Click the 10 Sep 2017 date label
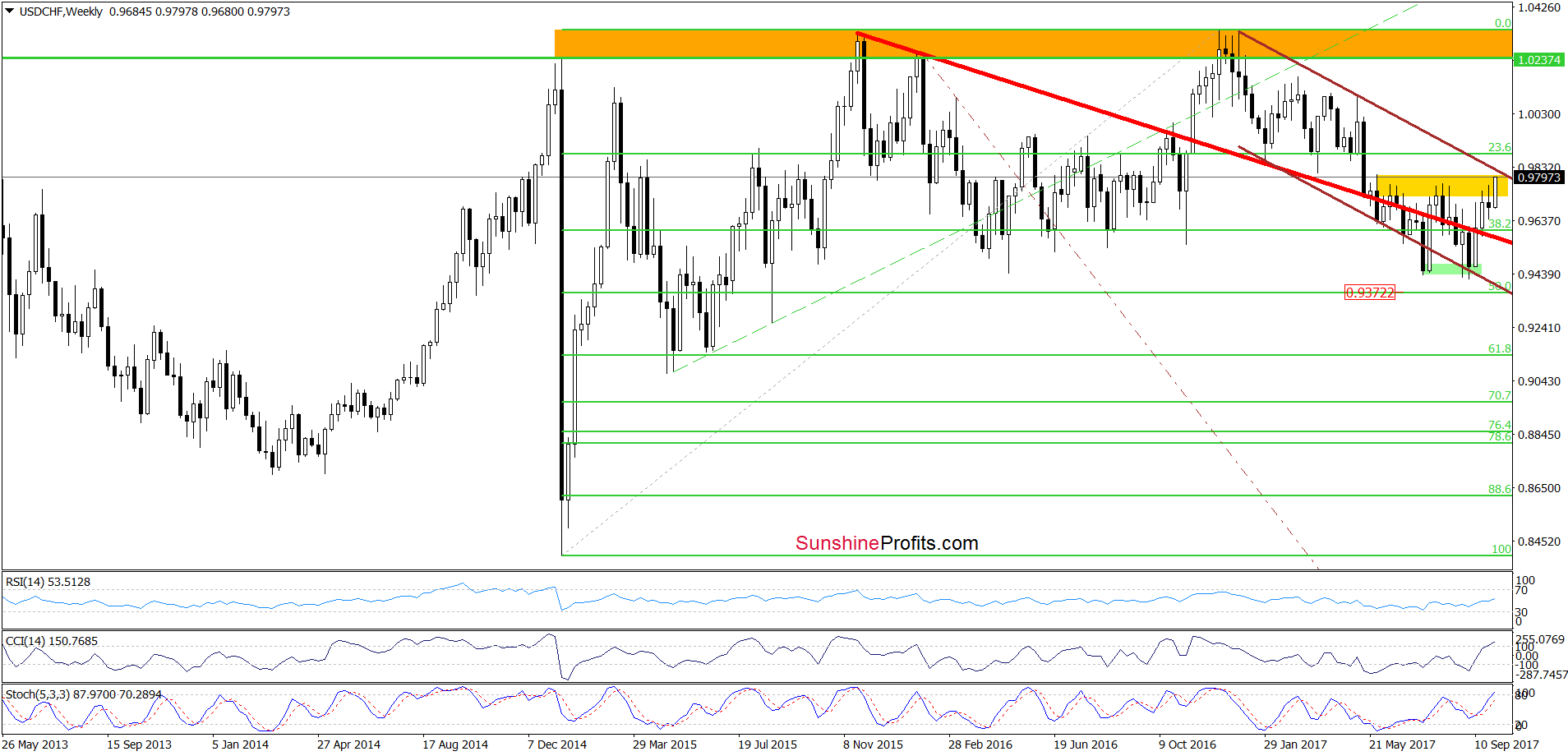The height and width of the screenshot is (756, 1568). pyautogui.click(x=1506, y=744)
